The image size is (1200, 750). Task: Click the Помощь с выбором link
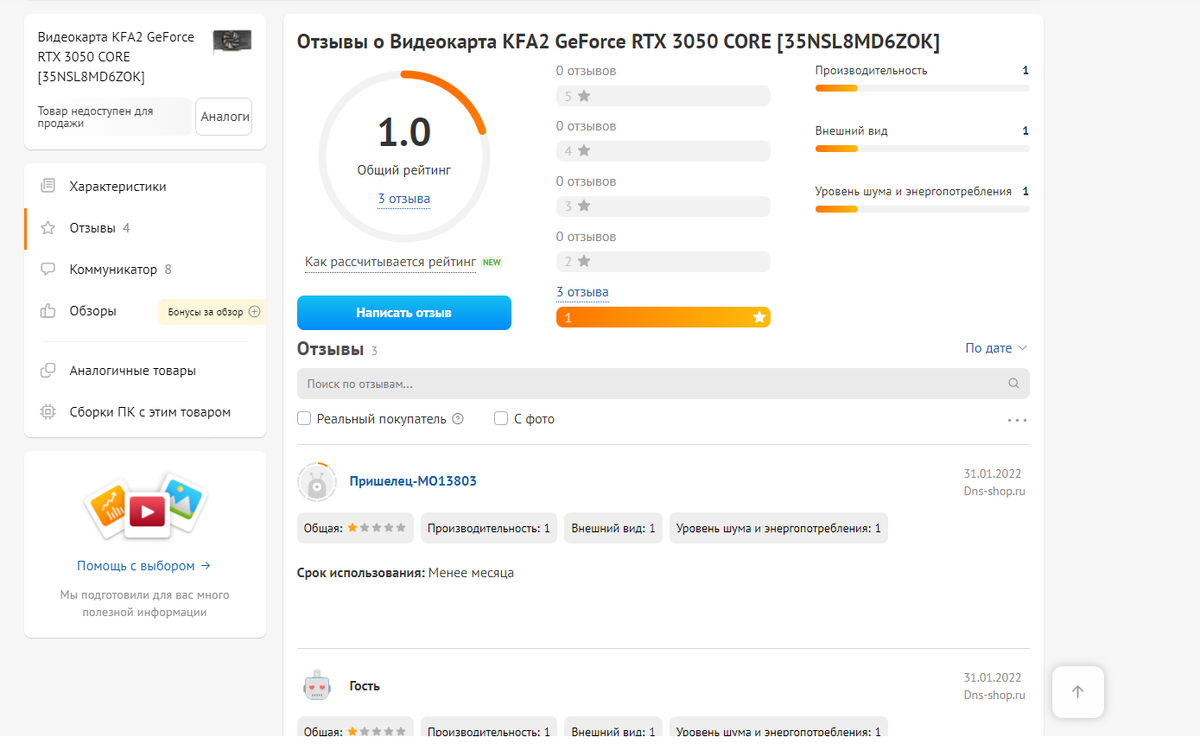click(x=144, y=566)
